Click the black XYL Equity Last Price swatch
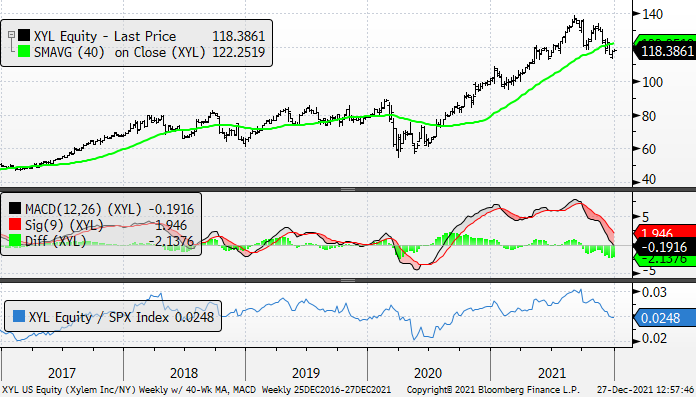This screenshot has height=397, width=696. (24, 36)
